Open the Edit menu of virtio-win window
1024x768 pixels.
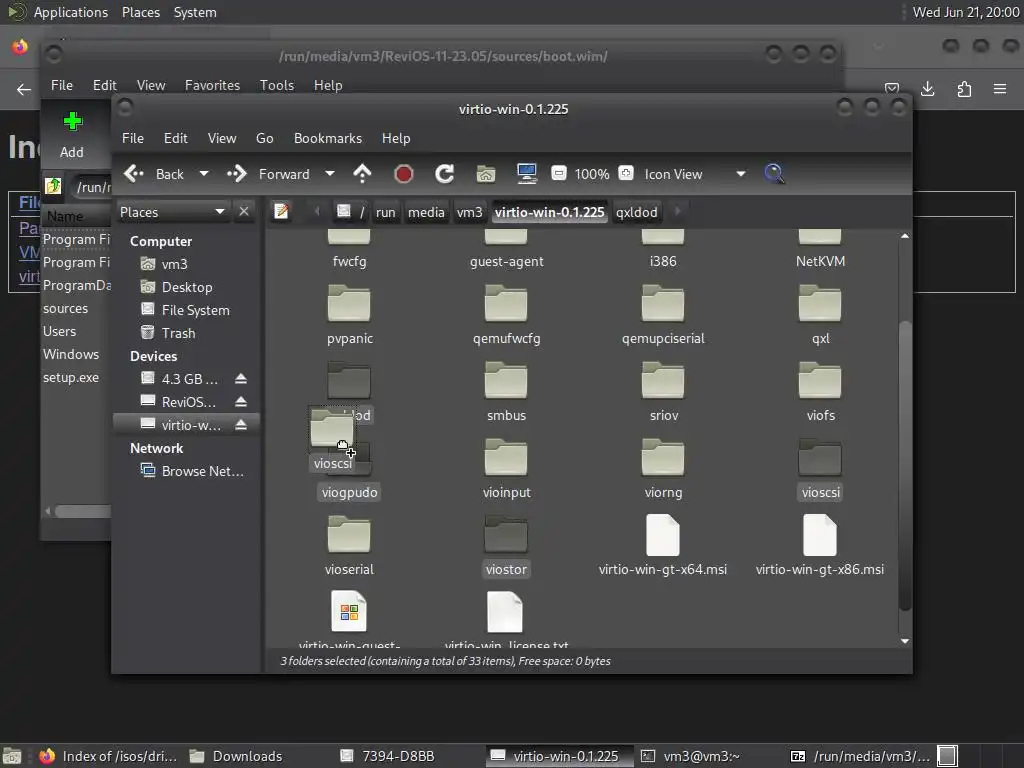175,138
